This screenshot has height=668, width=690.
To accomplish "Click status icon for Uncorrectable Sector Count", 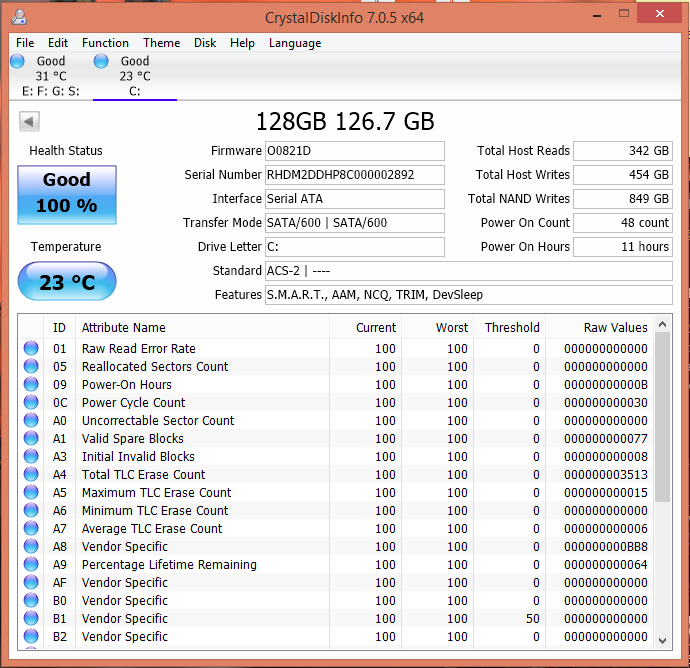I will 31,420.
